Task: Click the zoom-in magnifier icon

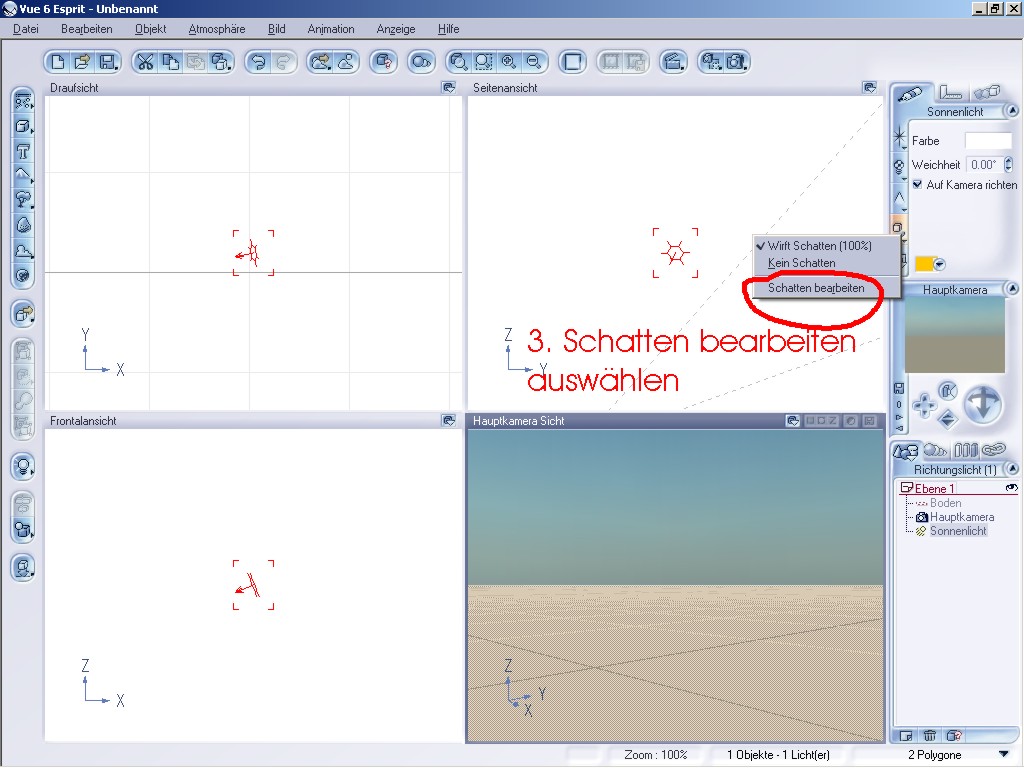Action: 509,62
